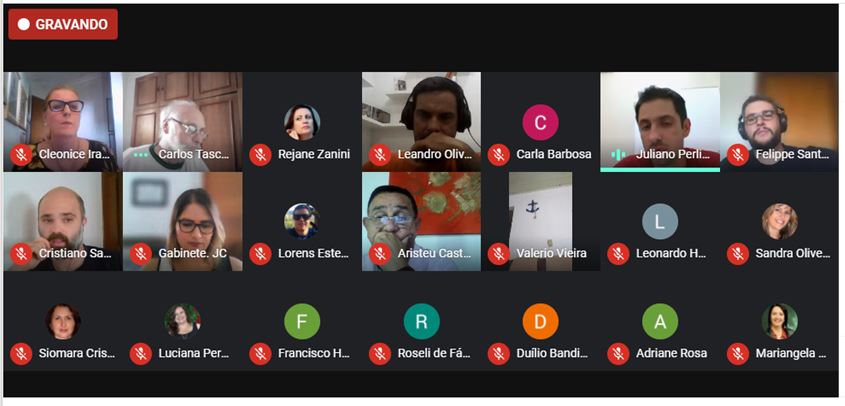Click muted microphone icon for Rejane Zanini
The height and width of the screenshot is (406, 845).
pos(260,155)
